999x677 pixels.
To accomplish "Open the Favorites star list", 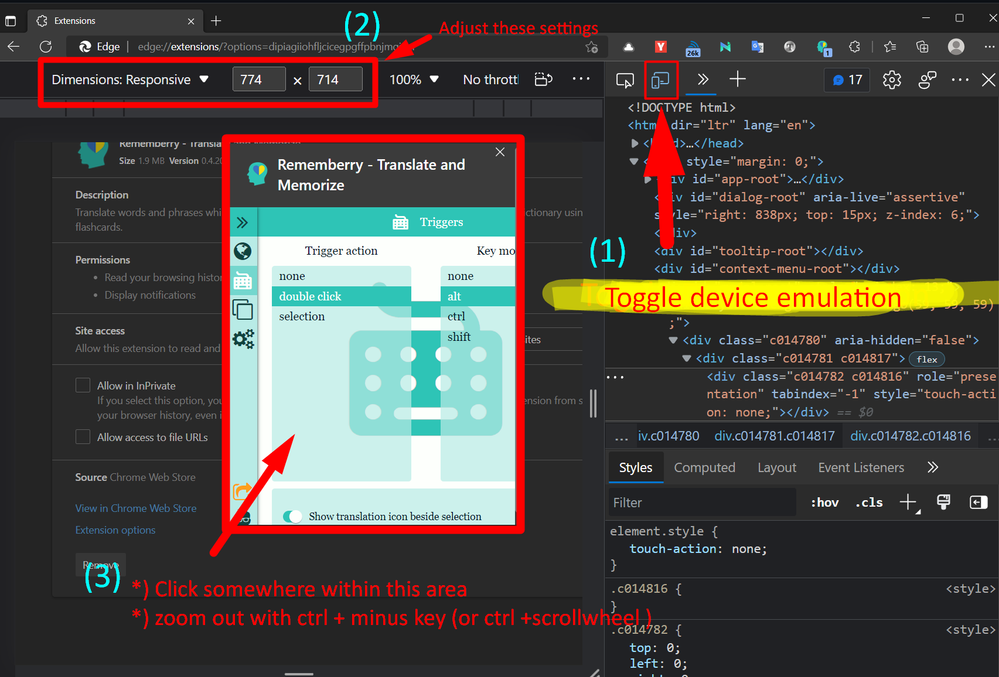I will coord(890,46).
